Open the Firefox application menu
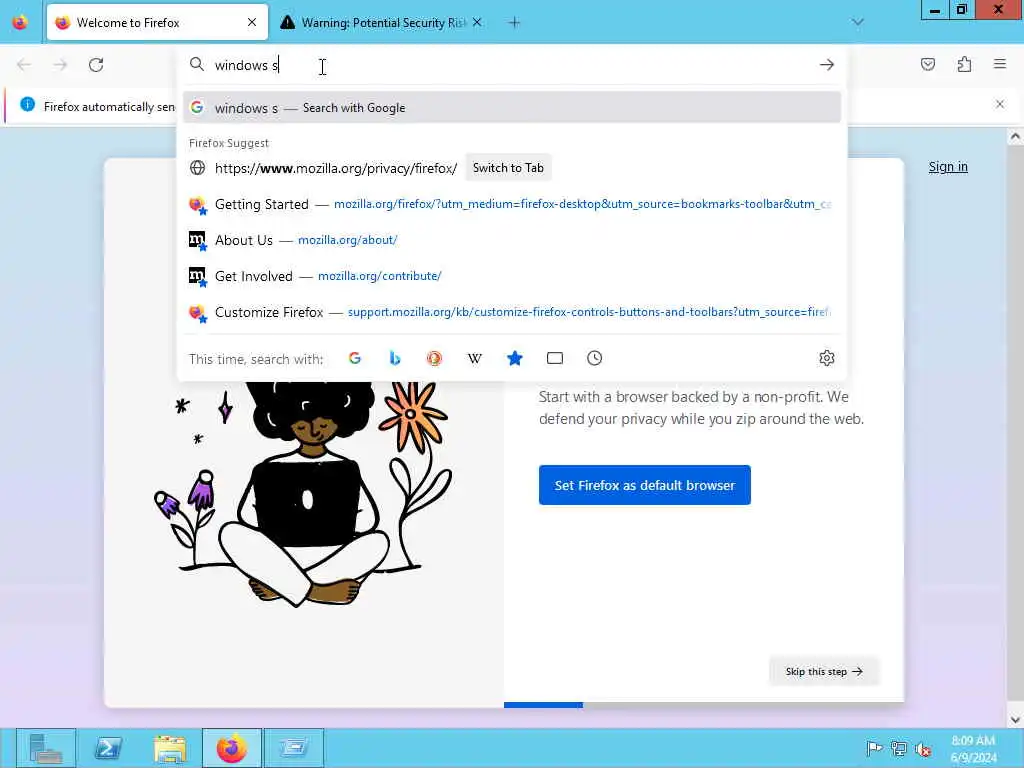The width and height of the screenshot is (1024, 768). [1000, 64]
